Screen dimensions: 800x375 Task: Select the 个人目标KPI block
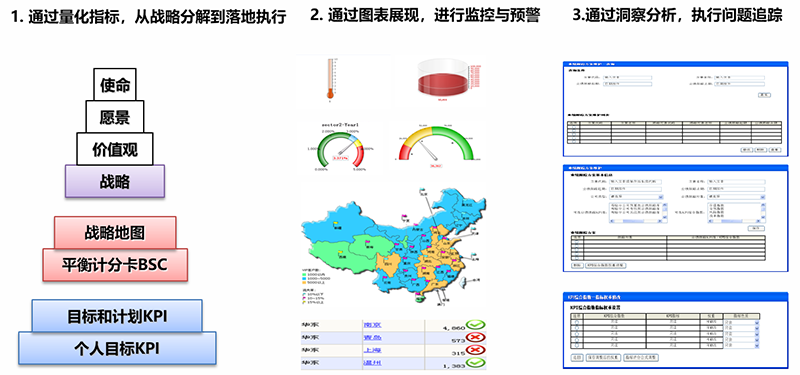pyautogui.click(x=117, y=348)
